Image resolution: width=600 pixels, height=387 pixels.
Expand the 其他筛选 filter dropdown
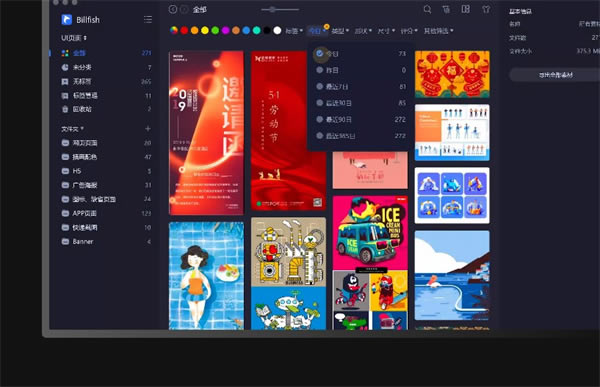[x=439, y=31]
